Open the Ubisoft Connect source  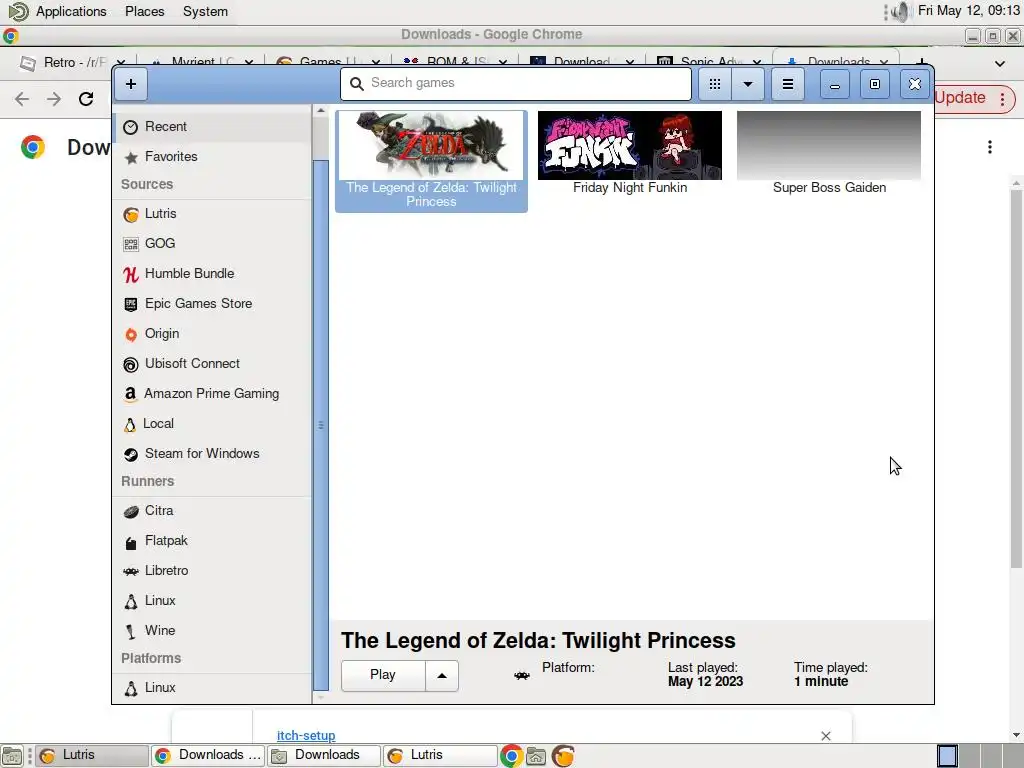[212, 364]
